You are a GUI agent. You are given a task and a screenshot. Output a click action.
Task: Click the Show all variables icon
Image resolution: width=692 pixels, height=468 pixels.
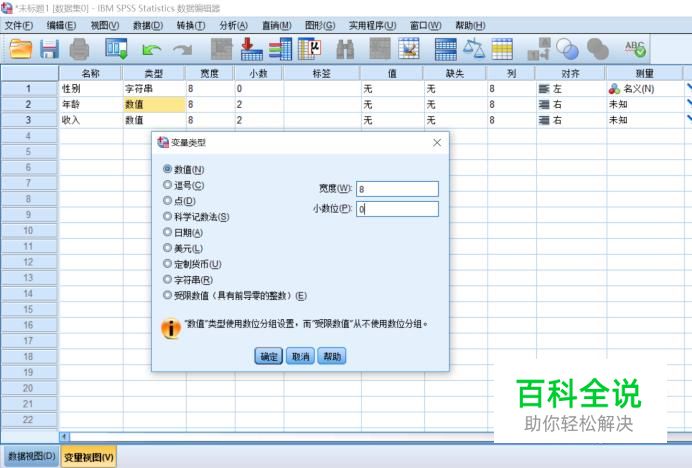click(598, 49)
